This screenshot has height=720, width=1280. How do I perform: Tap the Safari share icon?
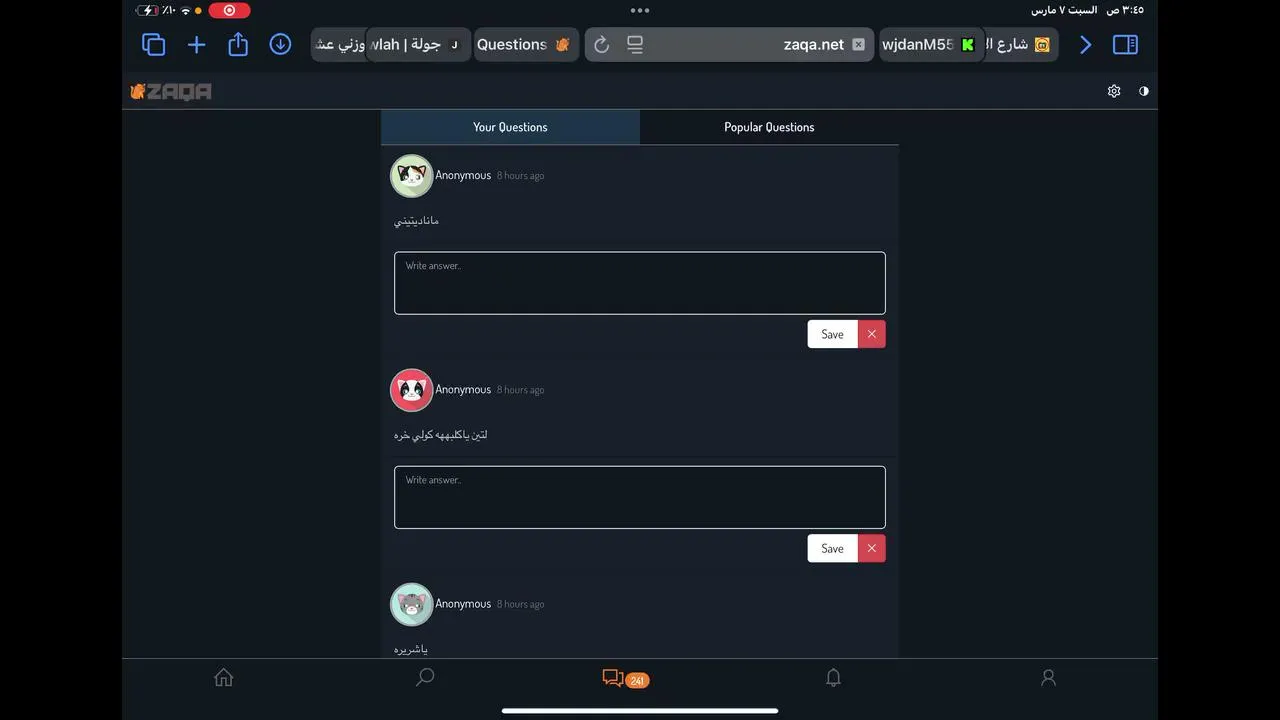238,44
